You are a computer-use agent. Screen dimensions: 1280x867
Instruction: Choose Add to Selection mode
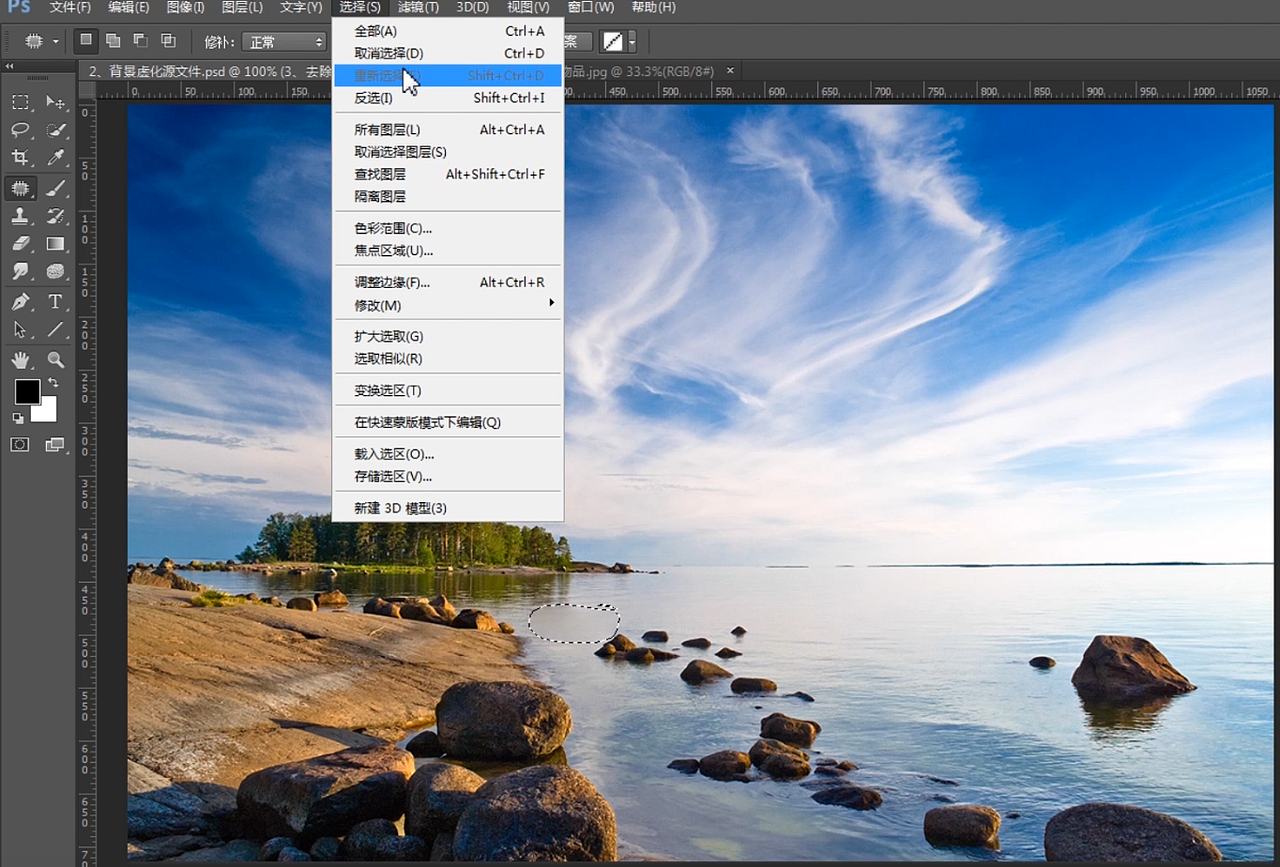click(x=113, y=41)
